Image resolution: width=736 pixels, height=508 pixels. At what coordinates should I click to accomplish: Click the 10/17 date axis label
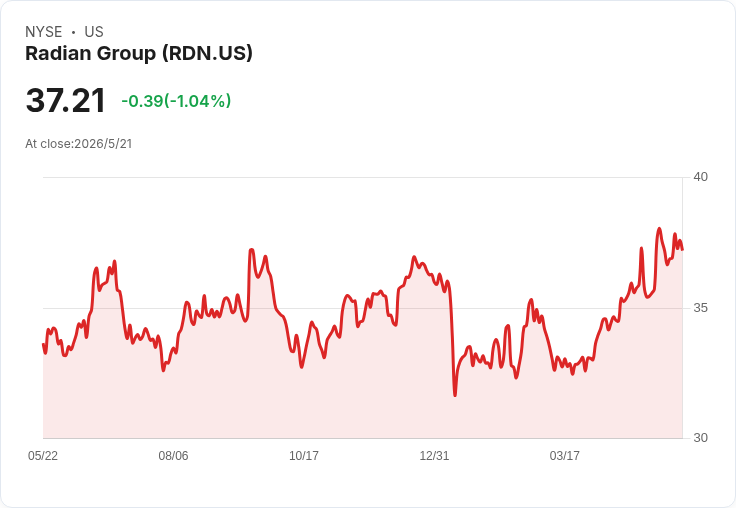tap(304, 455)
